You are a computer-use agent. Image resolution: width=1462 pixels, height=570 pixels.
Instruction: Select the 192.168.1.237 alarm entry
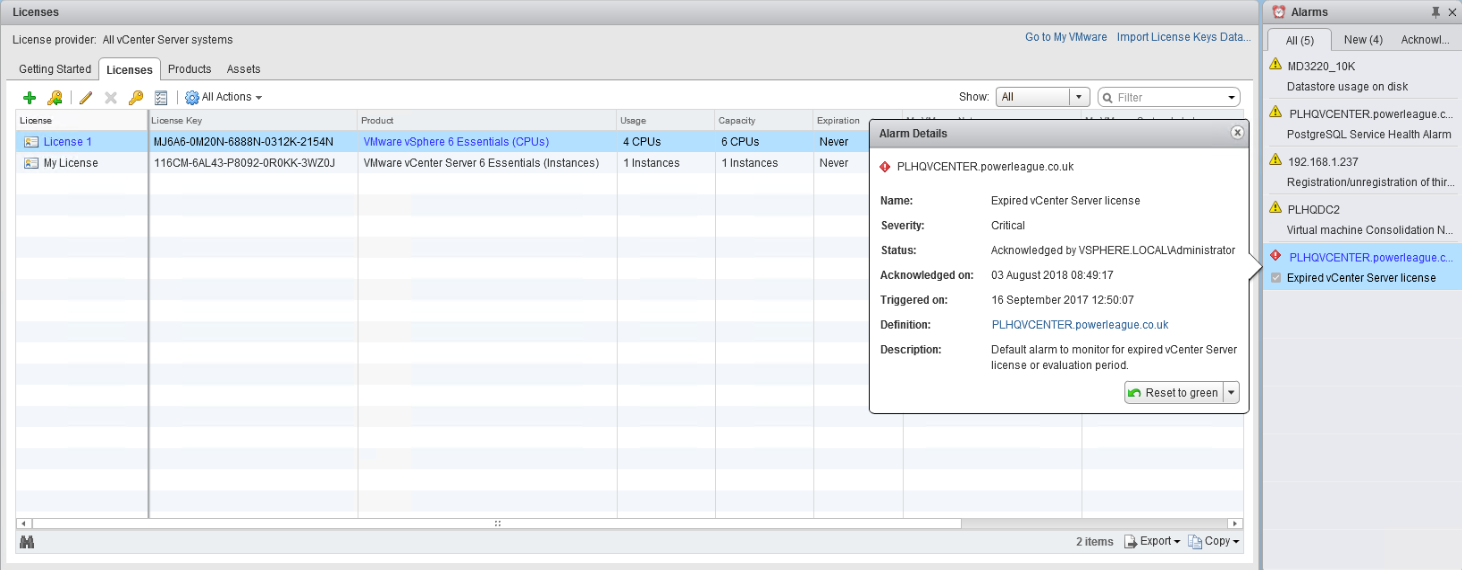pos(1362,172)
